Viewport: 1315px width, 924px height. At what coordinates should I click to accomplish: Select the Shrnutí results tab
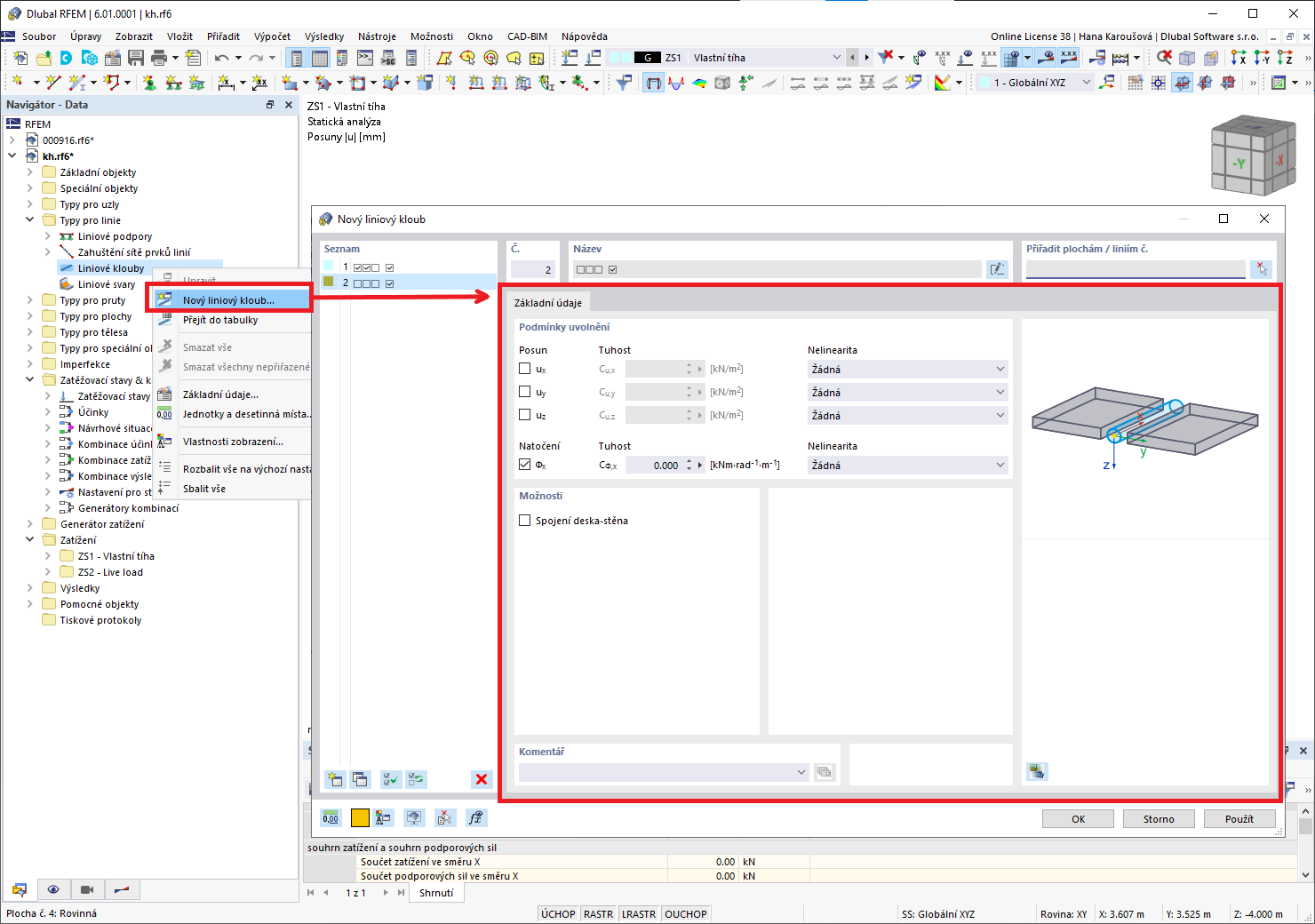436,893
